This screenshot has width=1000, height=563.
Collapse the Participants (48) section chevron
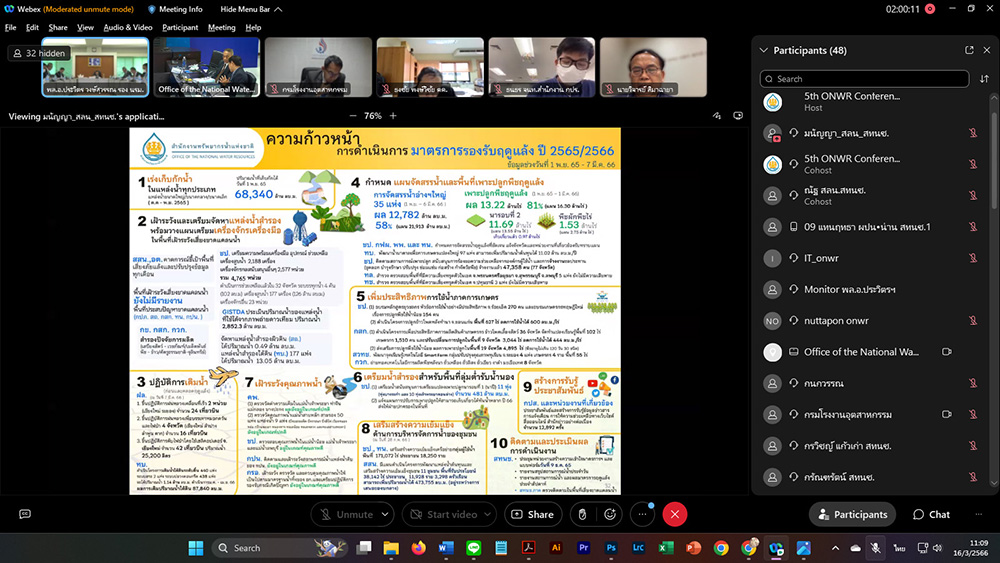(x=764, y=50)
